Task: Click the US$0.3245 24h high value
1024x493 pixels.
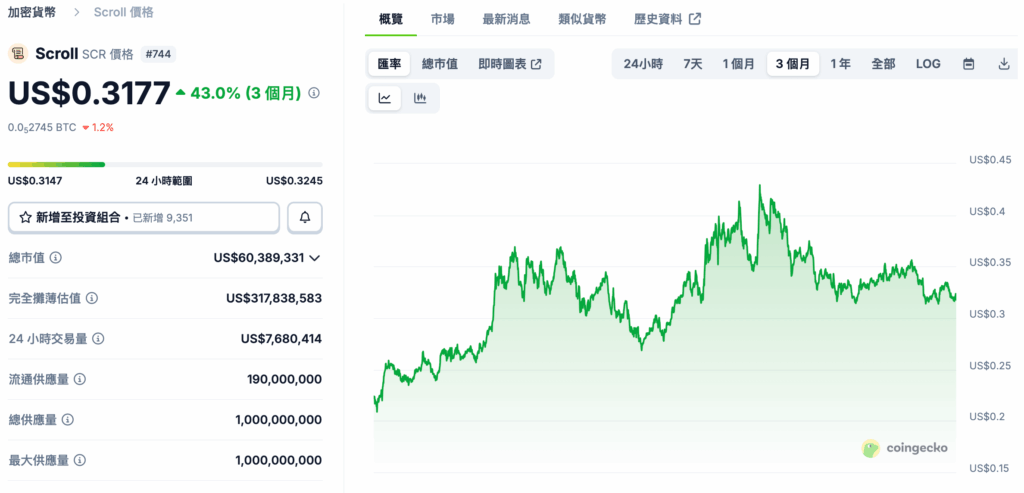Action: point(295,181)
